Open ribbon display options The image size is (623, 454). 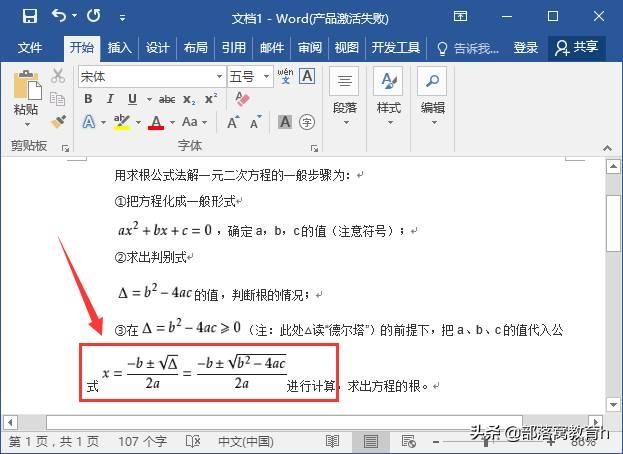click(x=460, y=16)
